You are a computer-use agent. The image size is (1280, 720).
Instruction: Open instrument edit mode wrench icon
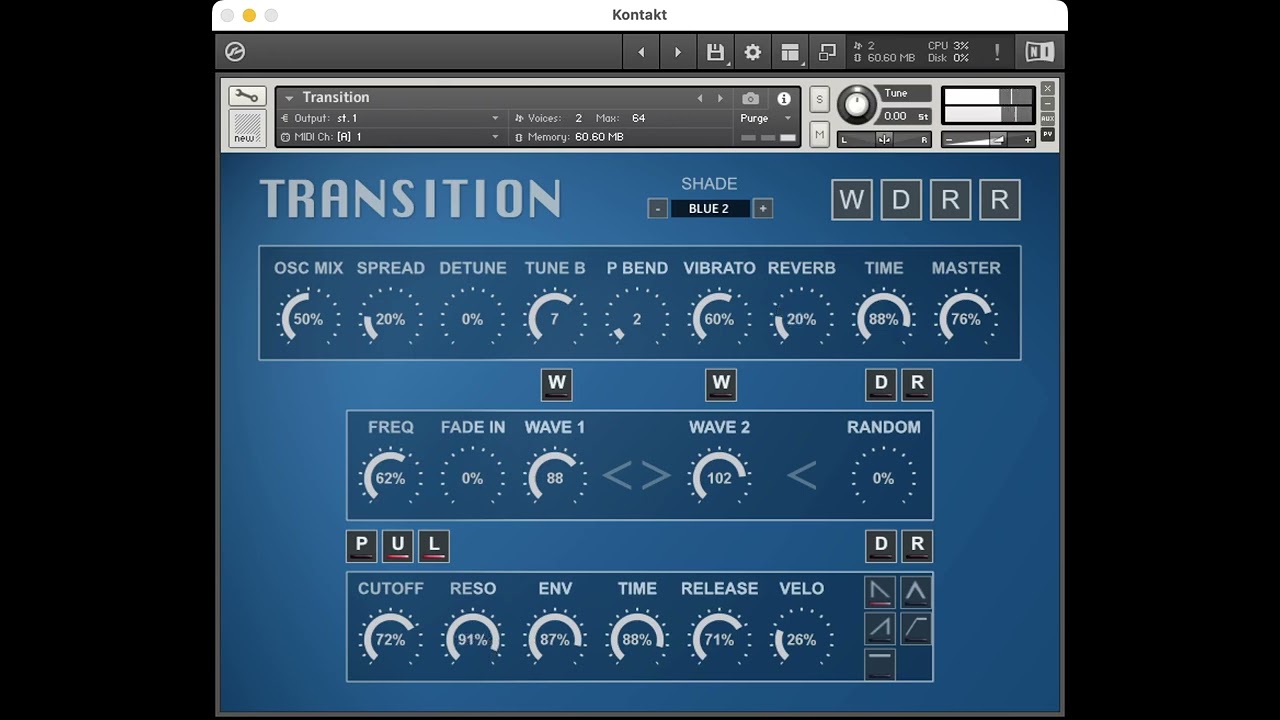coord(246,96)
